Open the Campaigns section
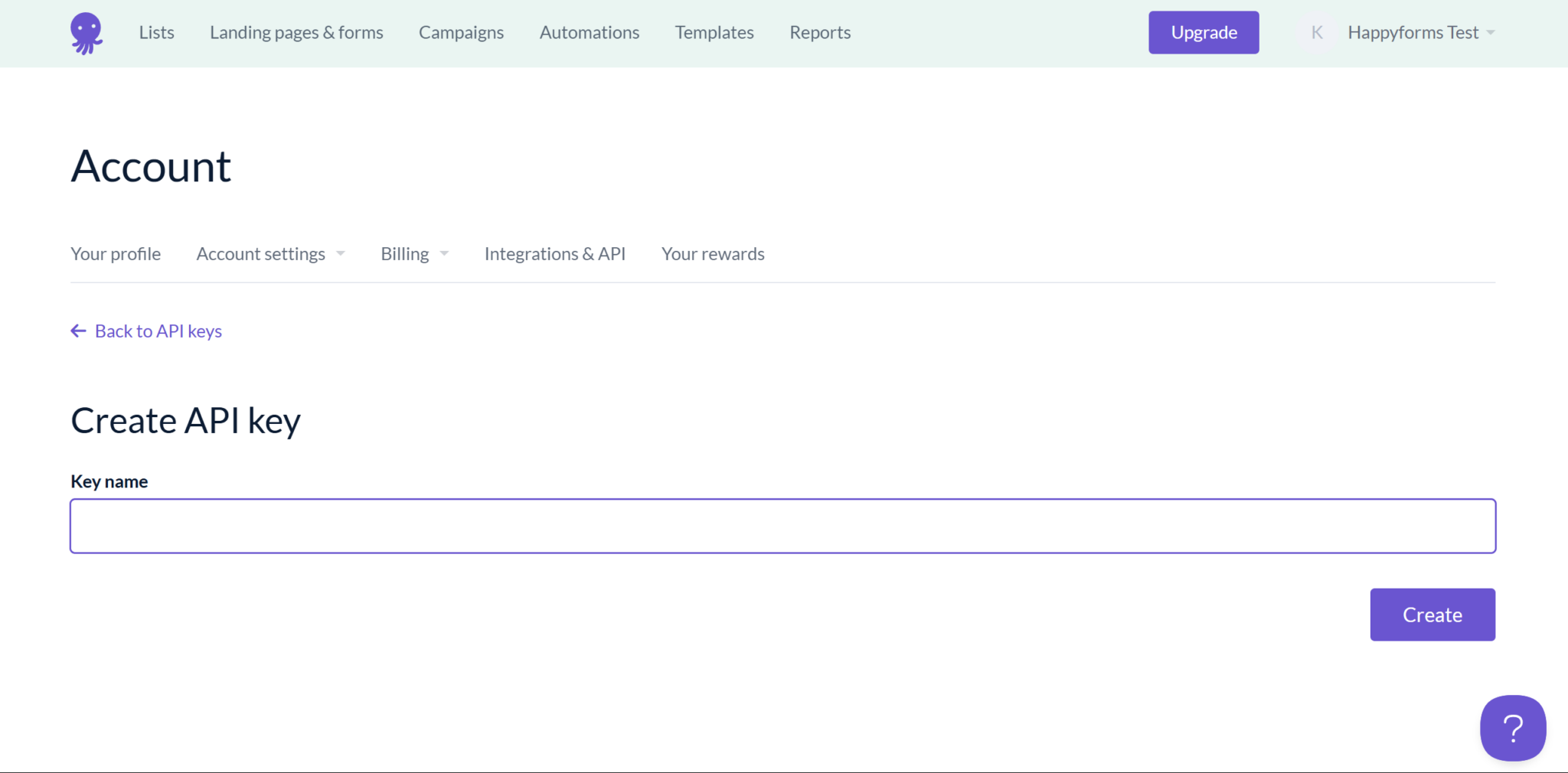The height and width of the screenshot is (773, 1568). click(x=461, y=32)
